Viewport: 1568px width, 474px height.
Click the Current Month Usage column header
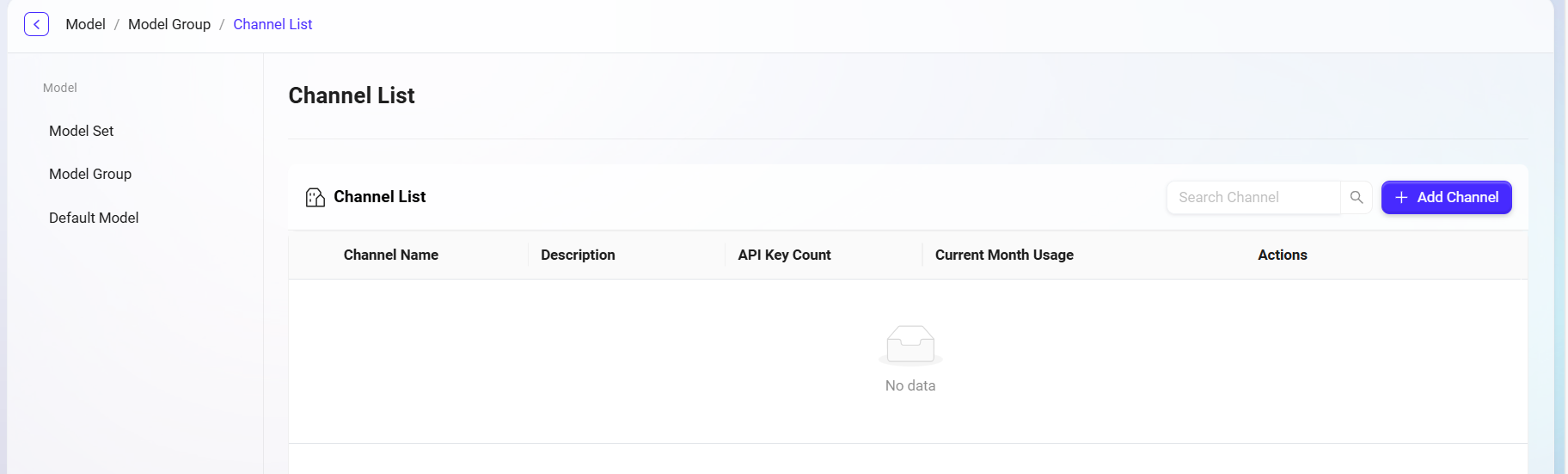pyautogui.click(x=1004, y=255)
